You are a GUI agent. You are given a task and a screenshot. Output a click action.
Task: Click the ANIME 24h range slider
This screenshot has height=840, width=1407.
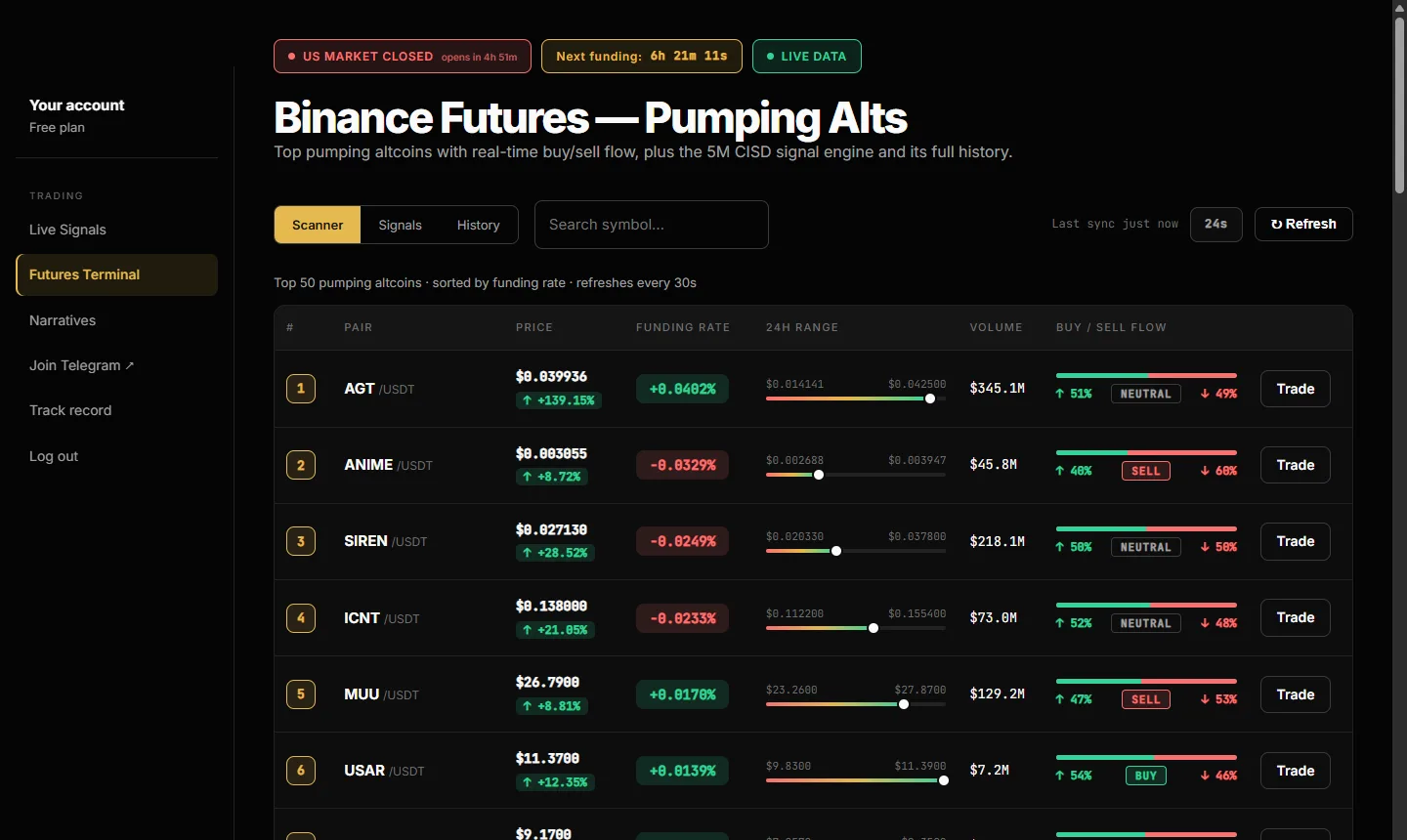click(x=856, y=475)
